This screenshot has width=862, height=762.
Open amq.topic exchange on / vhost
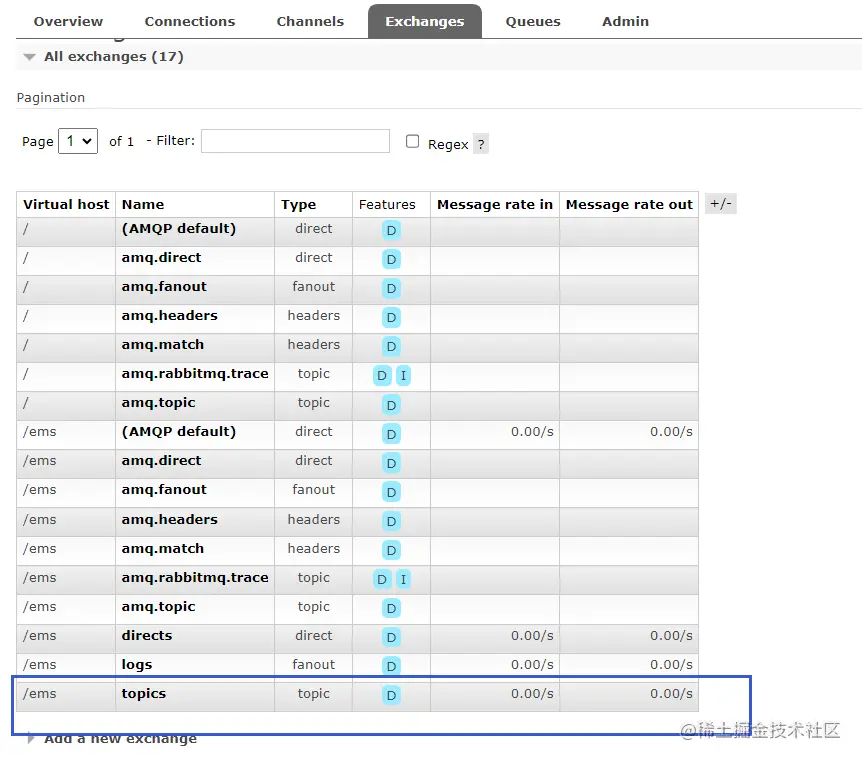point(158,403)
